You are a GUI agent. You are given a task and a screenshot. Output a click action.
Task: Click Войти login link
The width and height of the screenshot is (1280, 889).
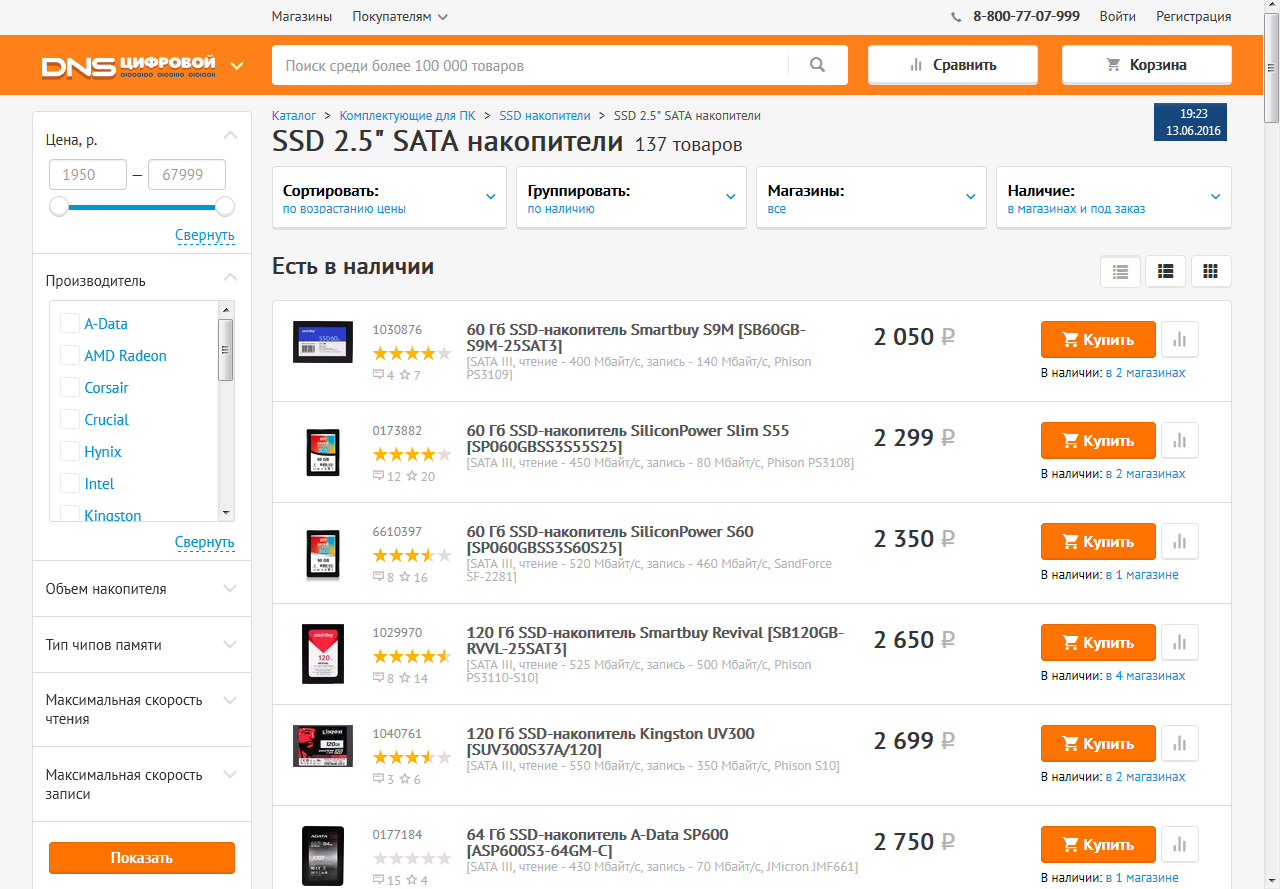tap(1117, 16)
